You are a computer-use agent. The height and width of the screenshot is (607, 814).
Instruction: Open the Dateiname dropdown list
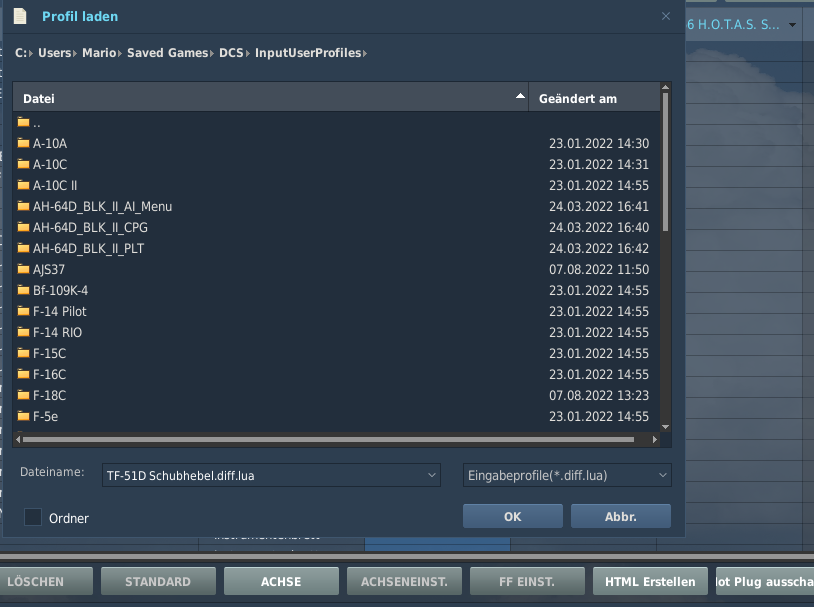(431, 475)
